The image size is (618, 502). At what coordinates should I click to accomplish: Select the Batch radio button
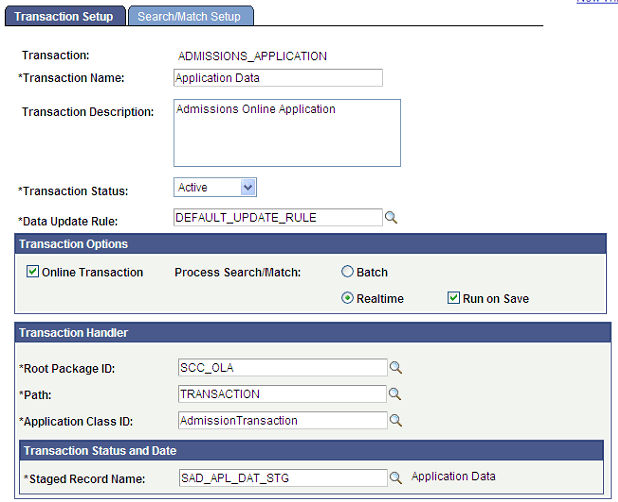[347, 272]
